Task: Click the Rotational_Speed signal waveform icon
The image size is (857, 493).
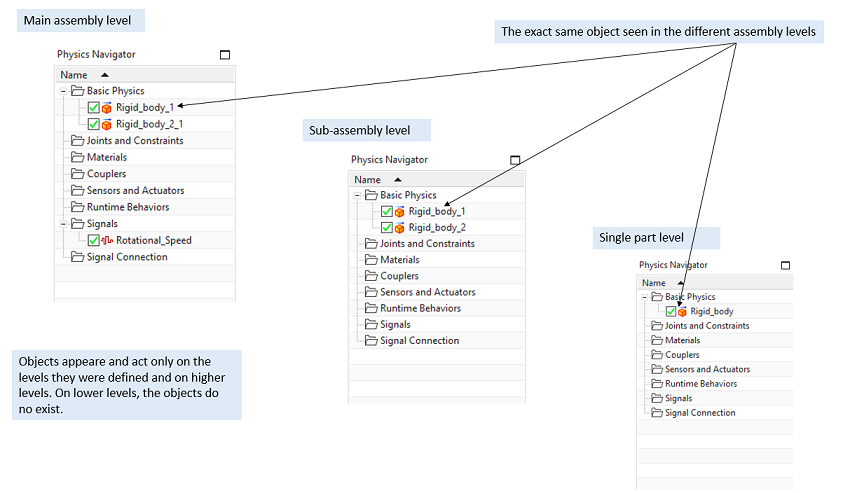Action: point(107,241)
